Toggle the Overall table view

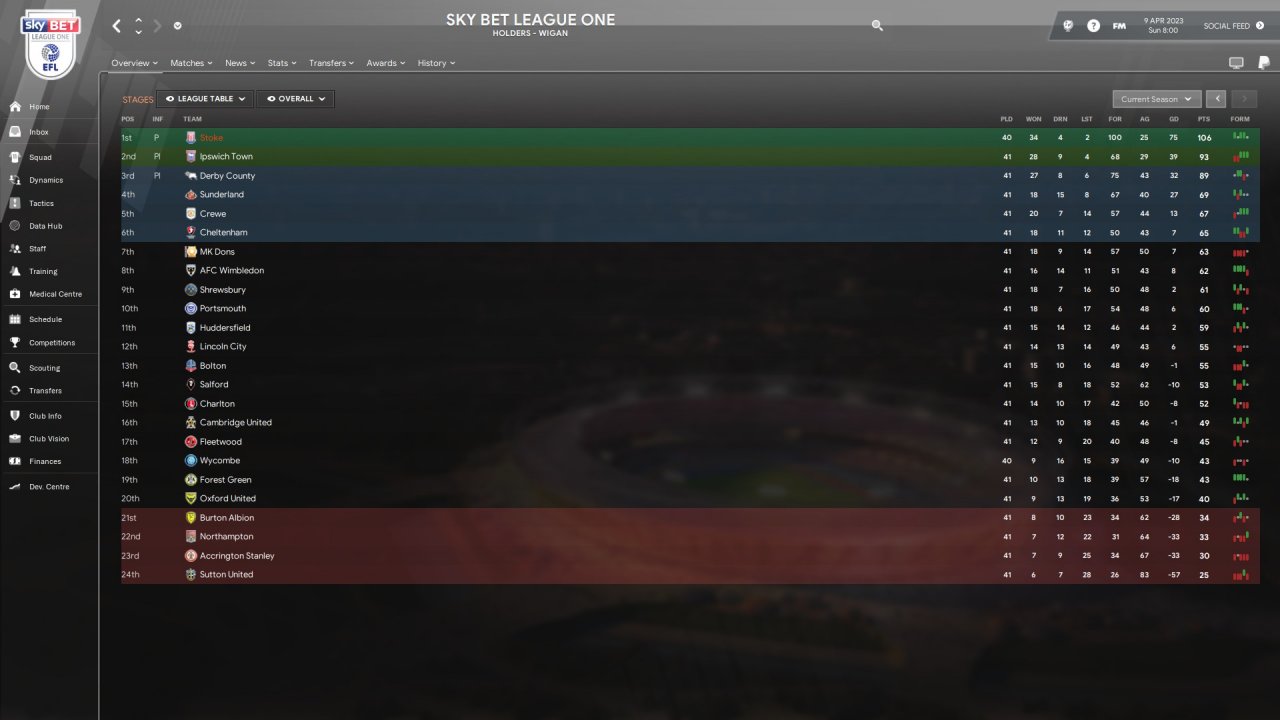pyautogui.click(x=295, y=99)
